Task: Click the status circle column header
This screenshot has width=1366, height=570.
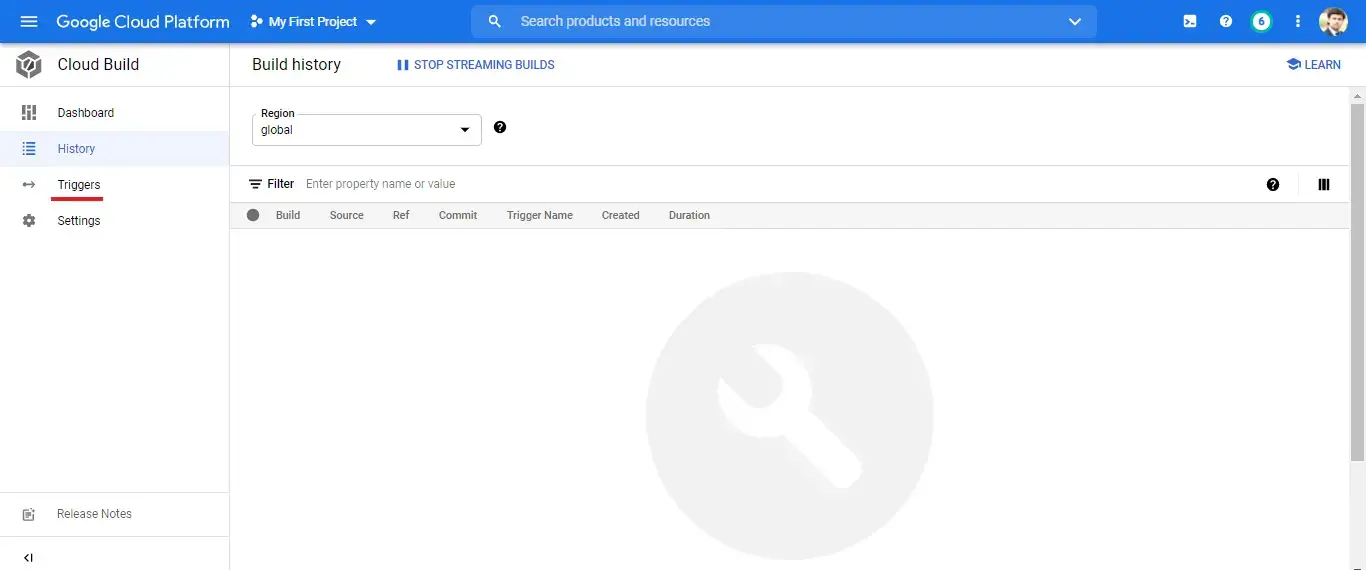Action: tap(253, 215)
